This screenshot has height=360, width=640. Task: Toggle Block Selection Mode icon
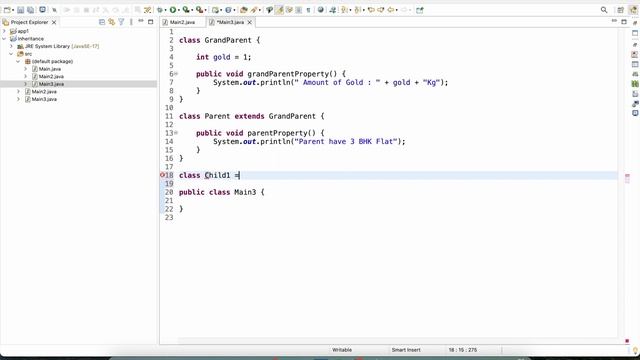click(x=299, y=10)
